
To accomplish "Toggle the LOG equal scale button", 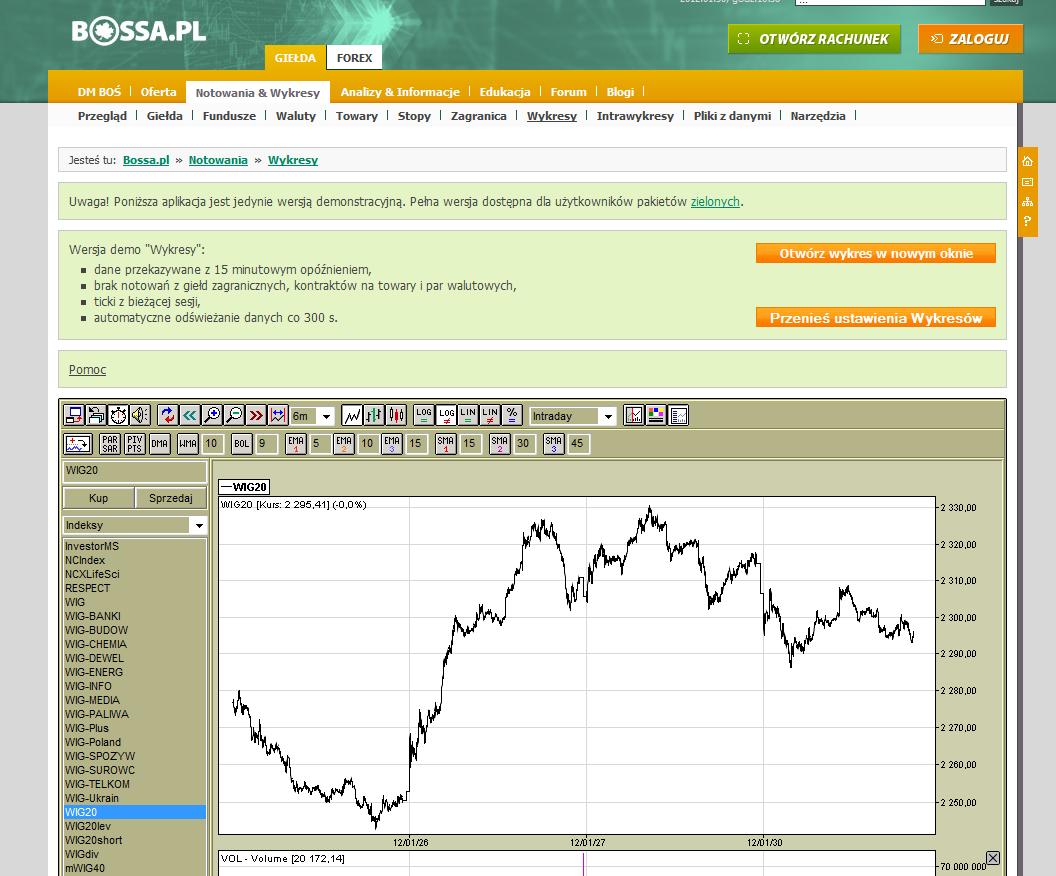I will pyautogui.click(x=424, y=415).
